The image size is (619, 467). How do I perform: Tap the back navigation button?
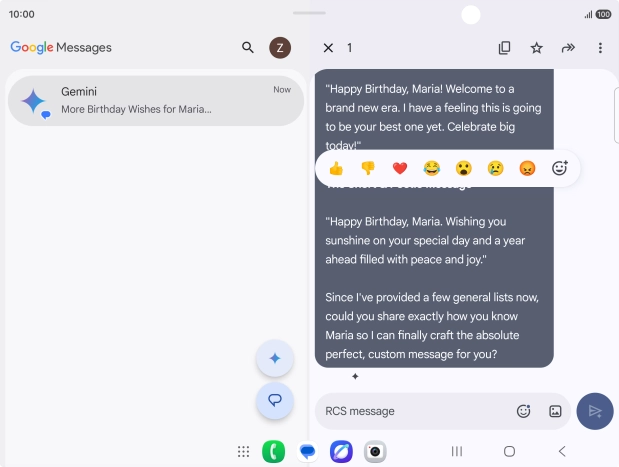click(562, 451)
